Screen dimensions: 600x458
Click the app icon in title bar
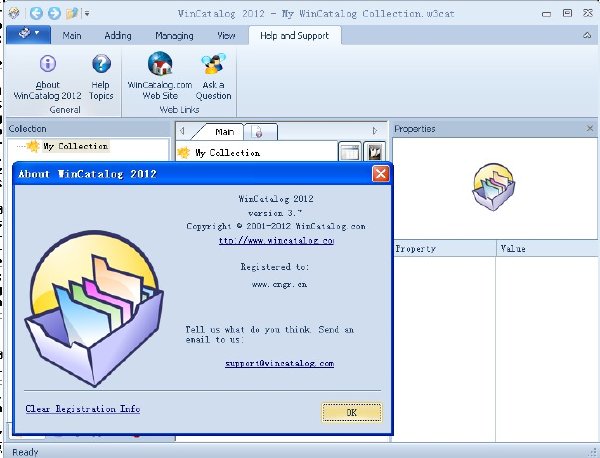(x=14, y=13)
